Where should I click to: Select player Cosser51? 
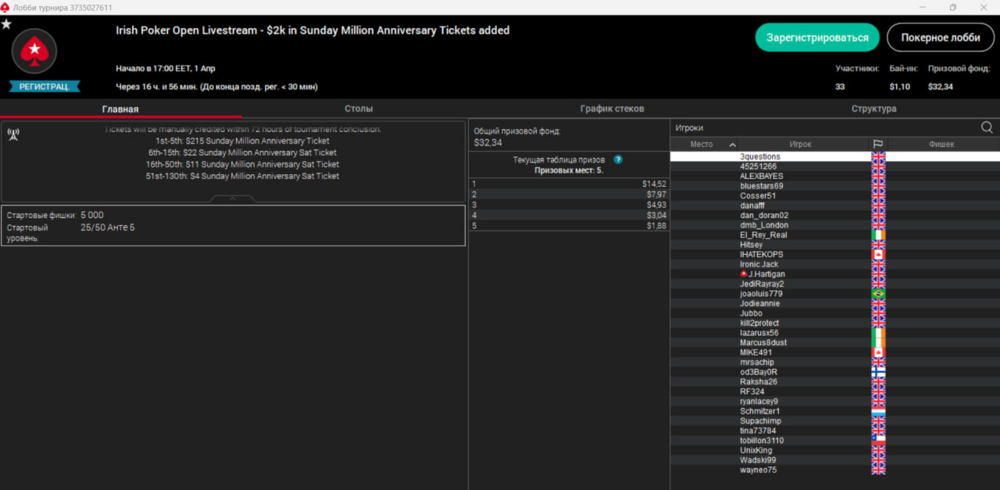(758, 196)
